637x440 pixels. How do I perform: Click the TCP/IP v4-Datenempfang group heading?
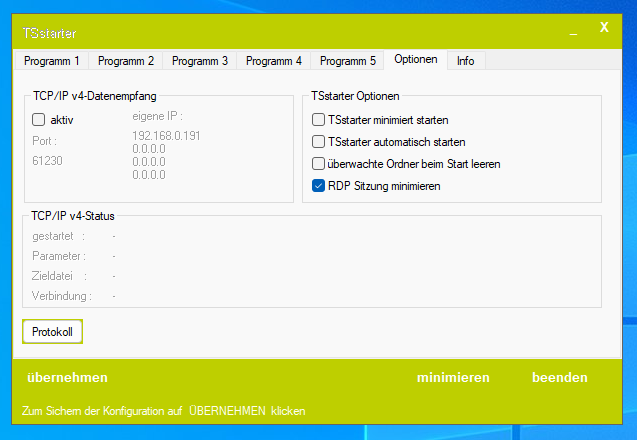click(x=95, y=96)
